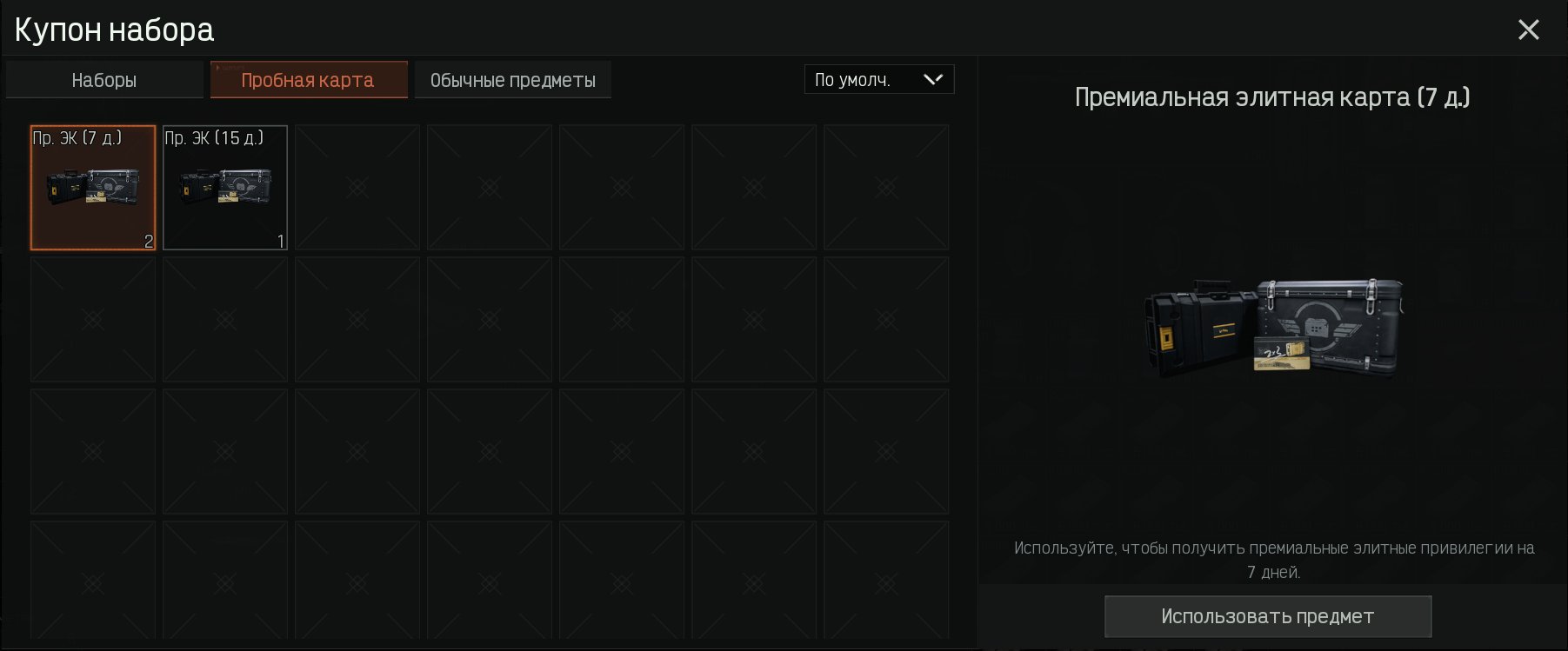Select the Пр. ЭК (15 д.) item slot
1568x651 pixels.
[x=225, y=188]
